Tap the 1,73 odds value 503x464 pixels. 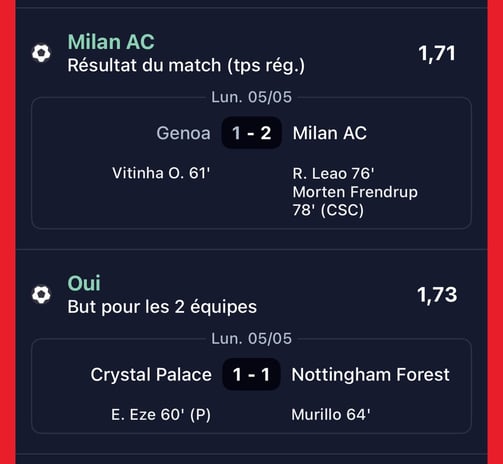pyautogui.click(x=437, y=295)
